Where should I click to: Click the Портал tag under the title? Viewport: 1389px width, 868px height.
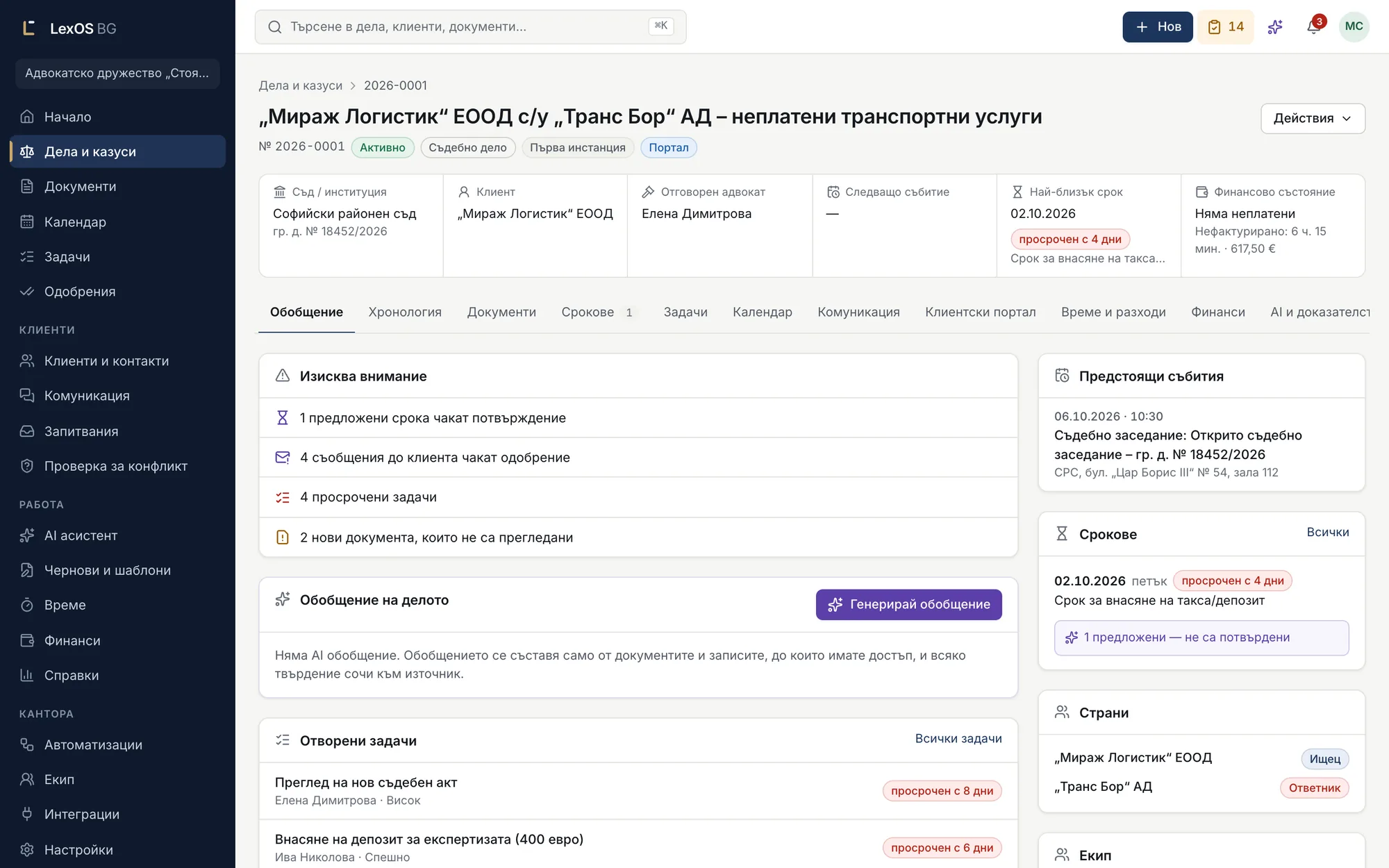(668, 147)
